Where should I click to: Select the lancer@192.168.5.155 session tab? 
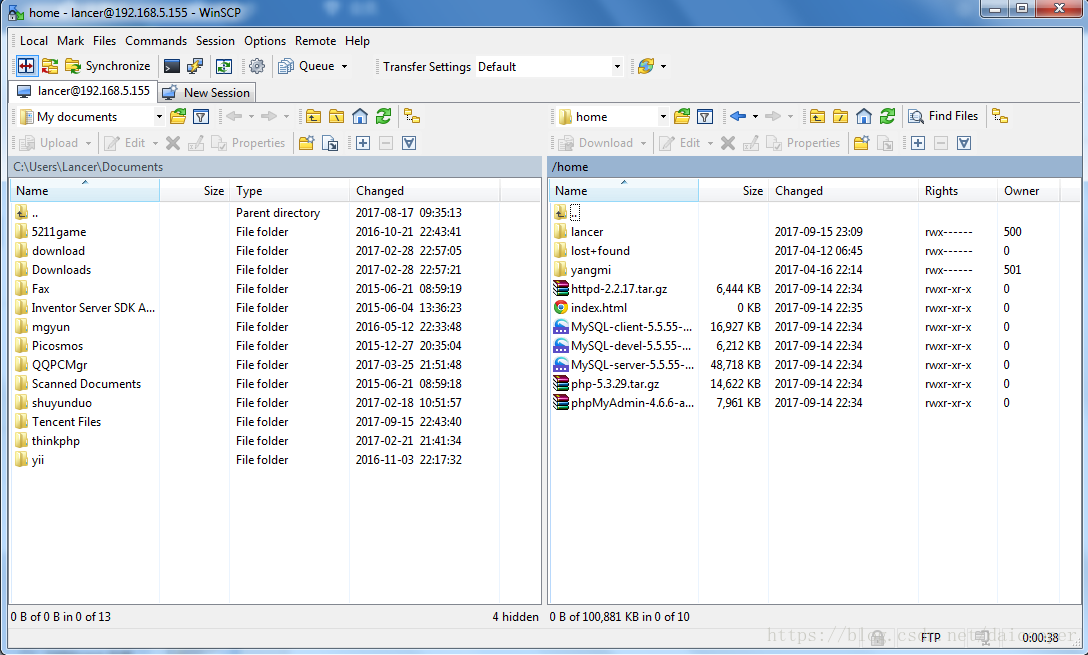click(x=83, y=91)
